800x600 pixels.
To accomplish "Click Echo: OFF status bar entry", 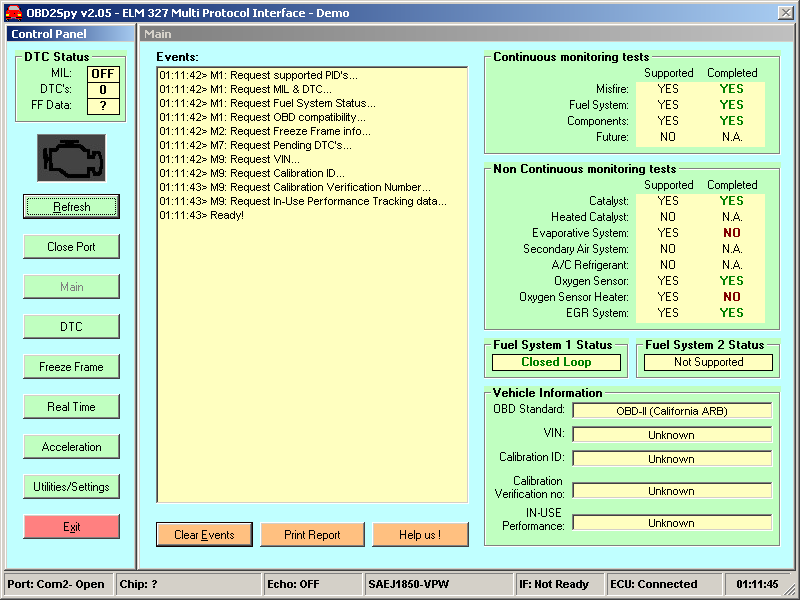I will [x=313, y=584].
